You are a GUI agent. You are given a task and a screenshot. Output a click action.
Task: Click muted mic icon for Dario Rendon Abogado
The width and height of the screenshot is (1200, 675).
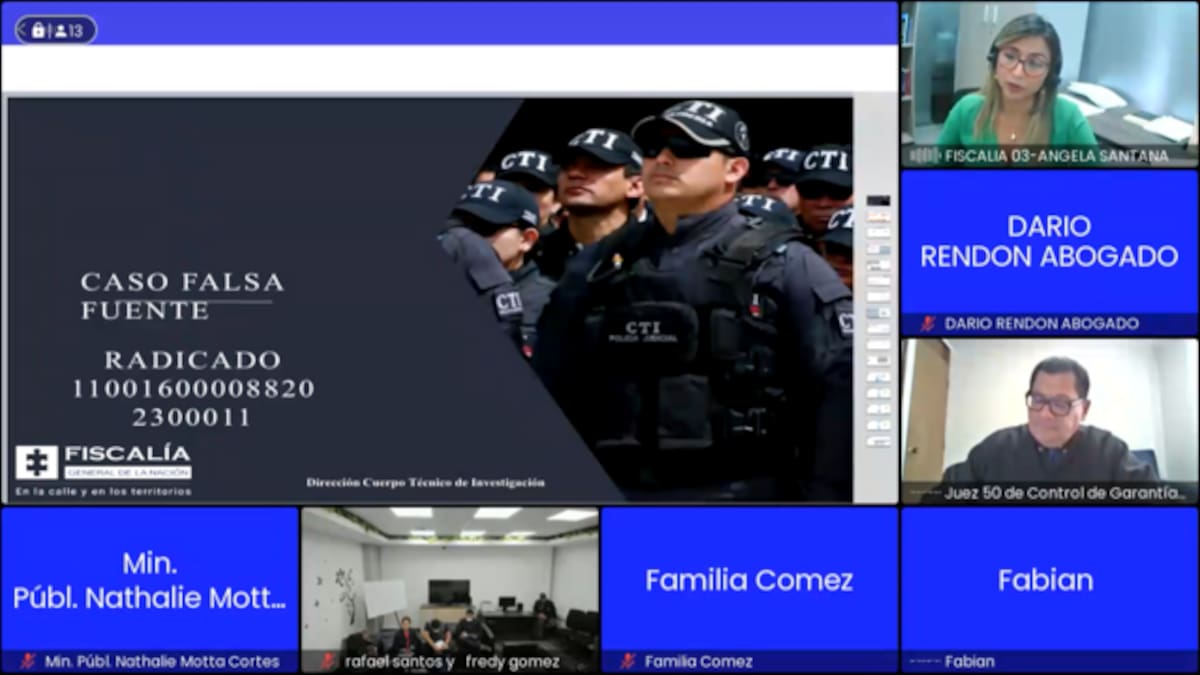(928, 324)
